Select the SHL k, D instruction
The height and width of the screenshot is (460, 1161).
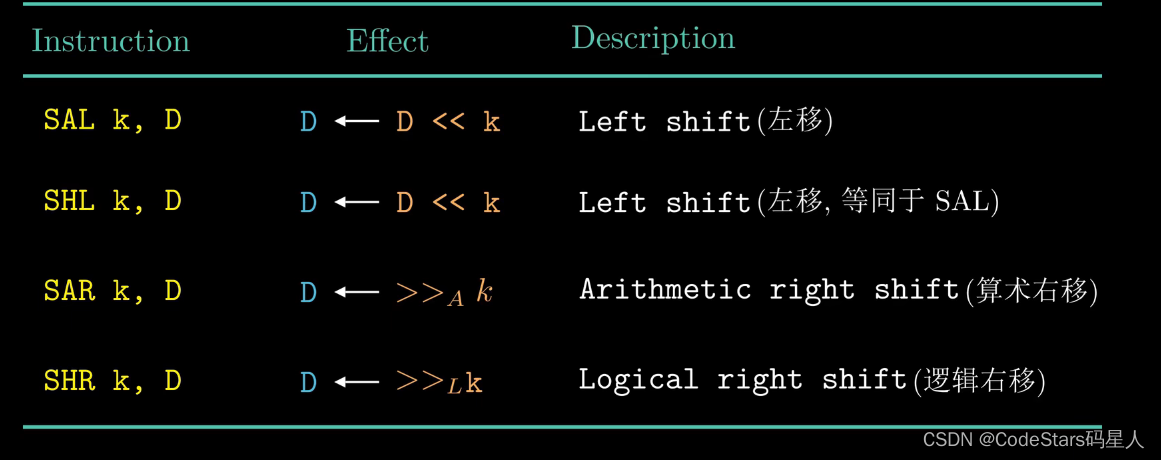click(113, 201)
